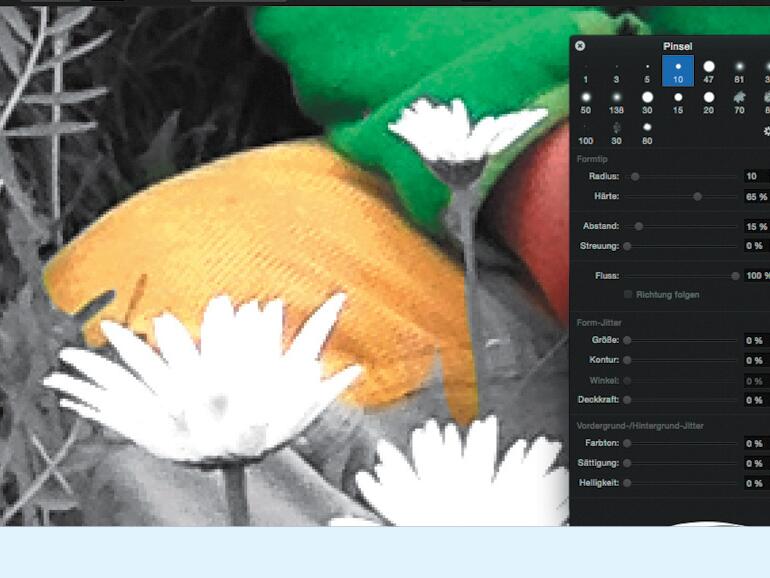Select the size 1 brush preset
Image resolution: width=770 pixels, height=578 pixels.
(585, 72)
